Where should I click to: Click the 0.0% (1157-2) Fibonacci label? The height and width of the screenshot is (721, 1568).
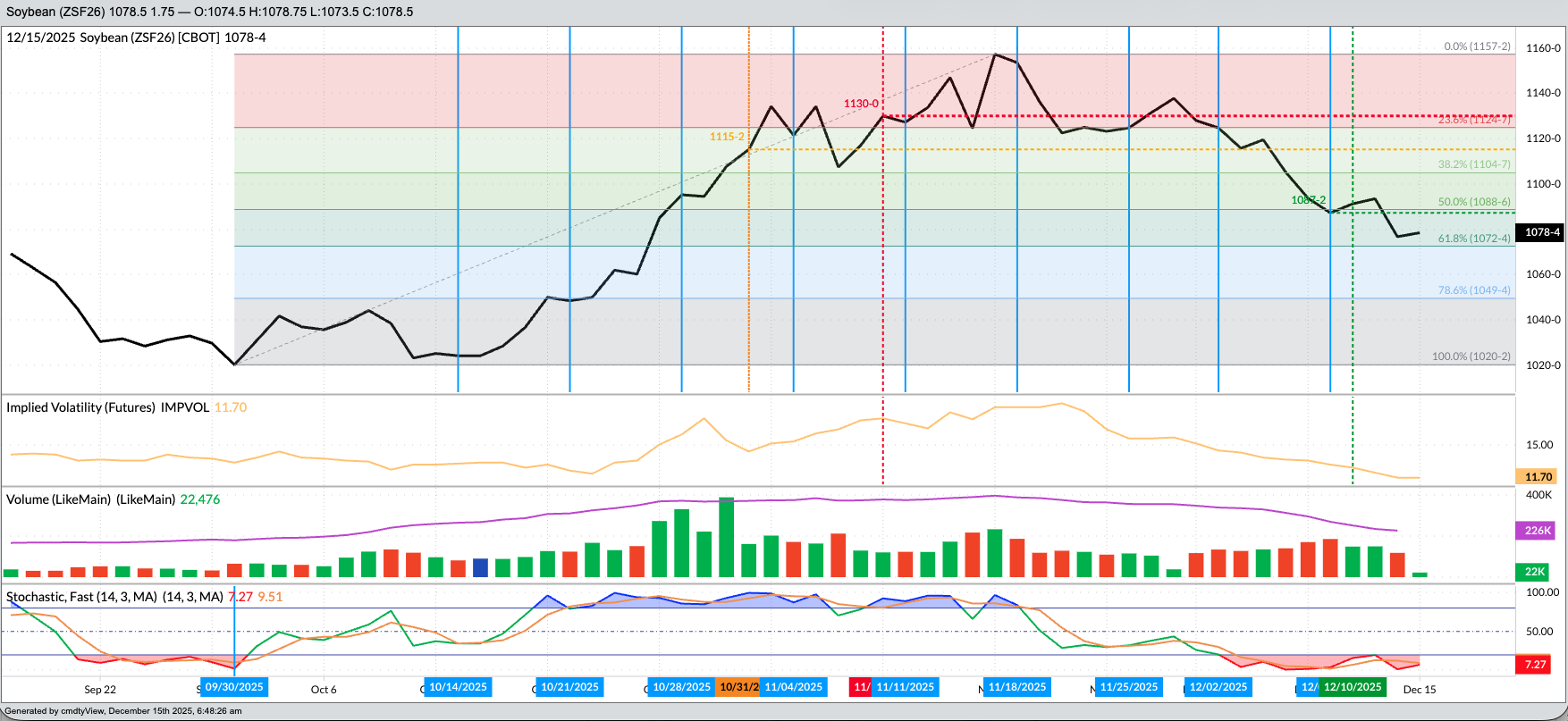(x=1477, y=46)
